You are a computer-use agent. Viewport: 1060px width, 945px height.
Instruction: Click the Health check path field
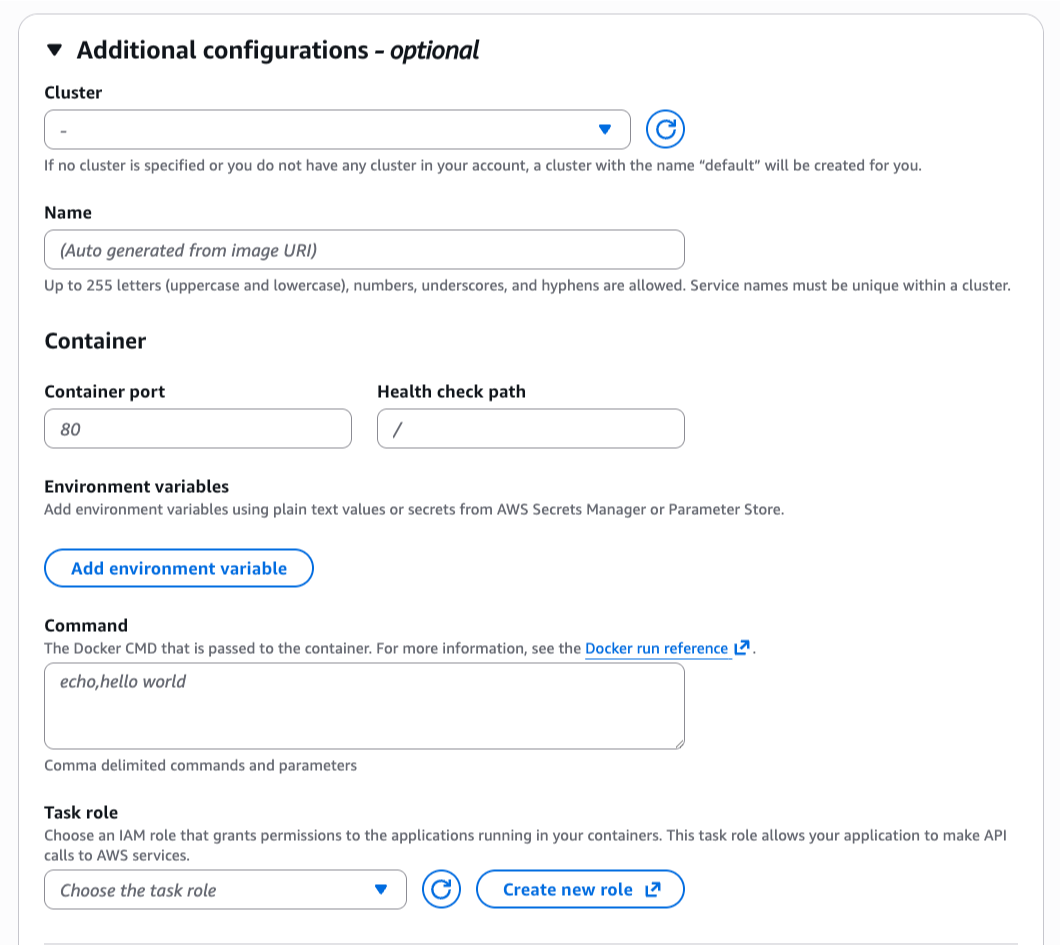(530, 429)
